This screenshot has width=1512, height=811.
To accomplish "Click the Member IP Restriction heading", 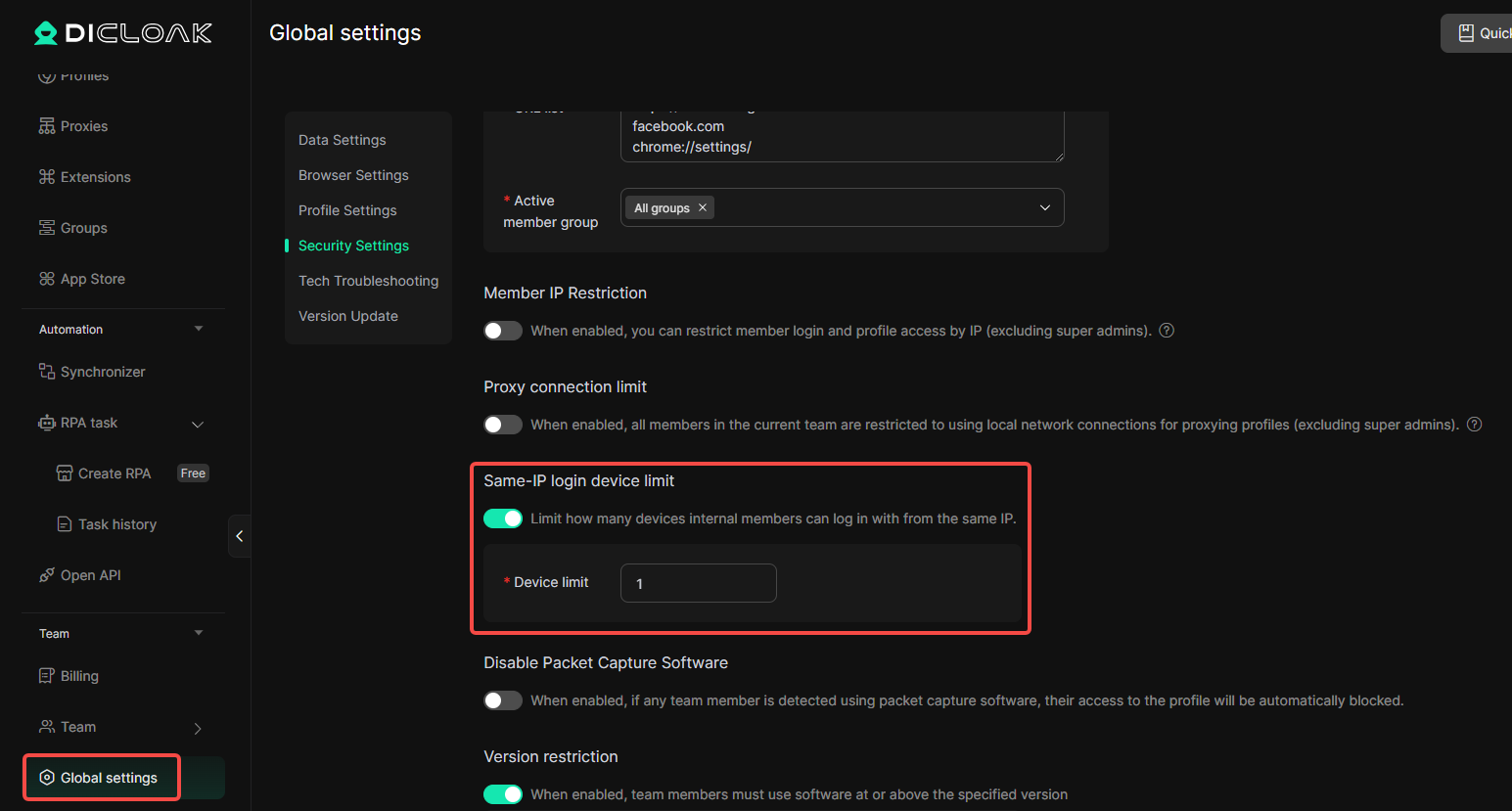I will pos(565,293).
